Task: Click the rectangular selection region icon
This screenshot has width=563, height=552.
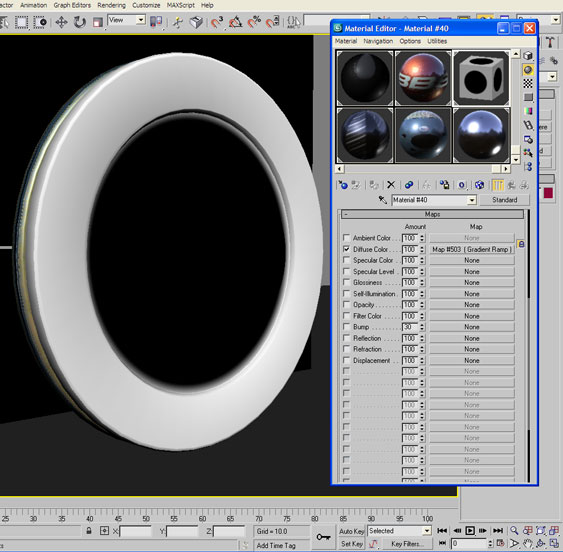Action: [22, 22]
